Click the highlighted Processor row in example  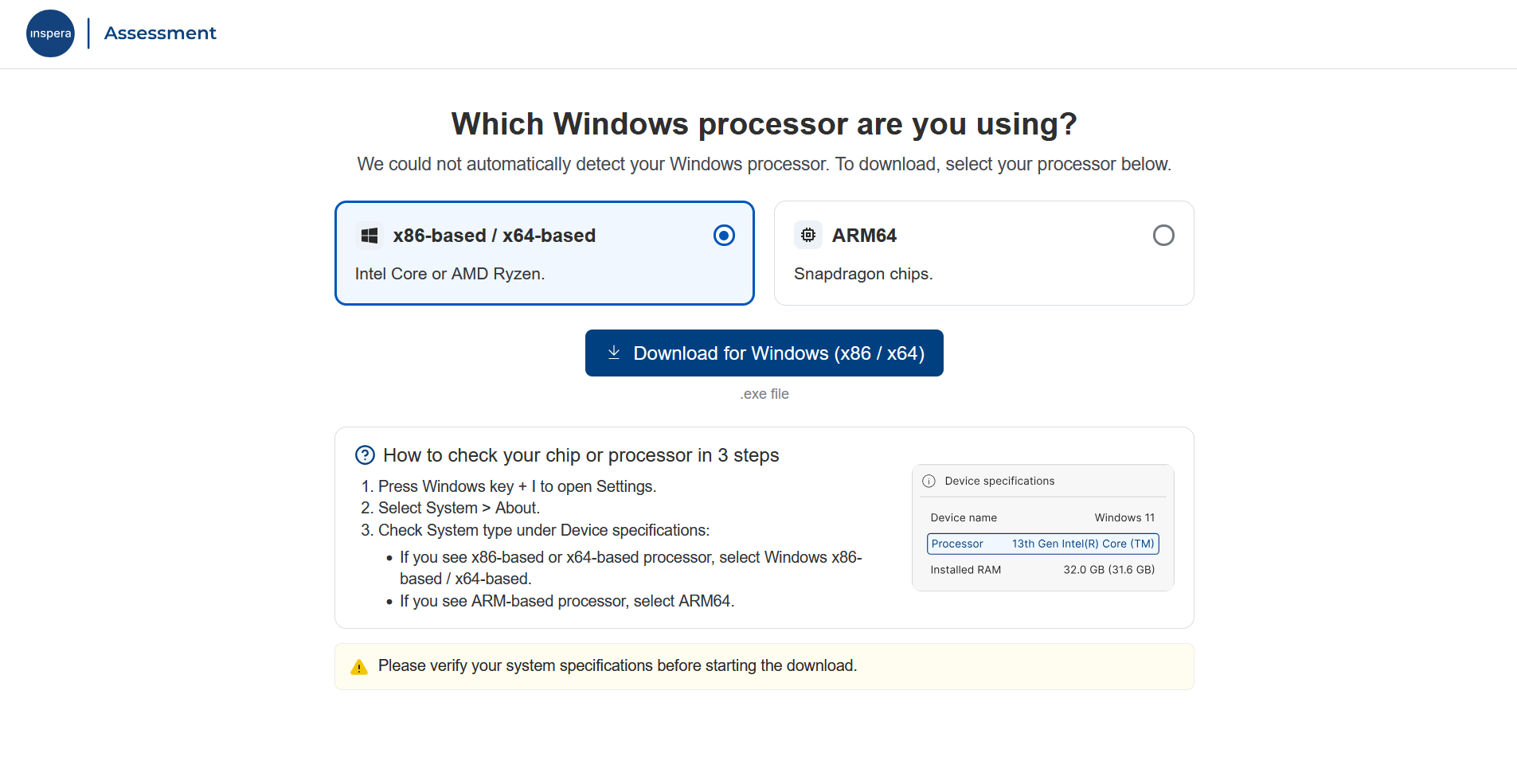click(x=1043, y=544)
